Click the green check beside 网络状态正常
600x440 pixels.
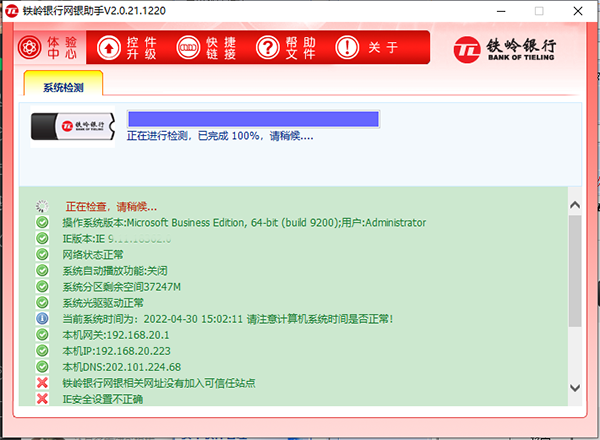[42, 254]
